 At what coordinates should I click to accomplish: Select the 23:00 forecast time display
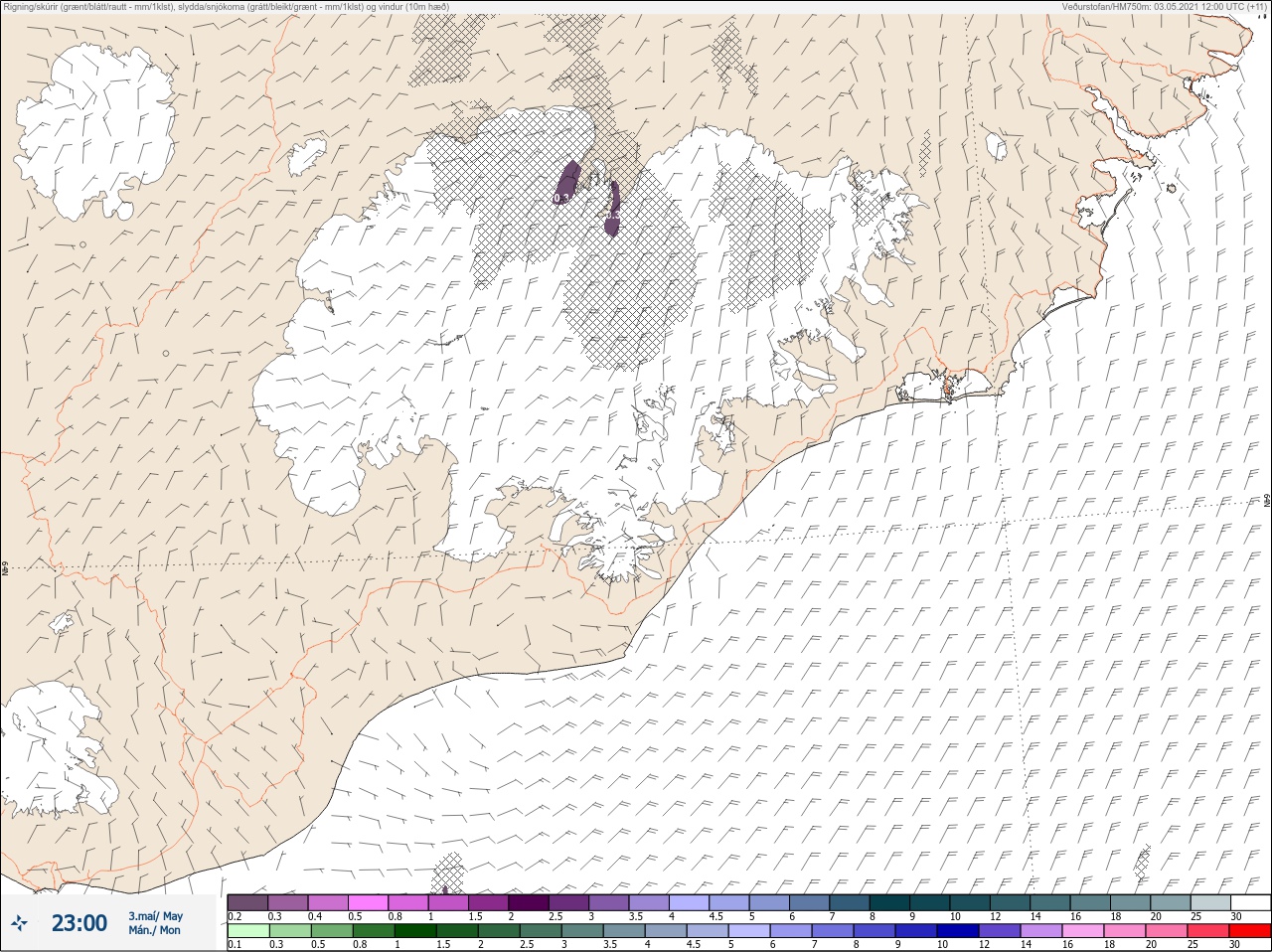[79, 923]
